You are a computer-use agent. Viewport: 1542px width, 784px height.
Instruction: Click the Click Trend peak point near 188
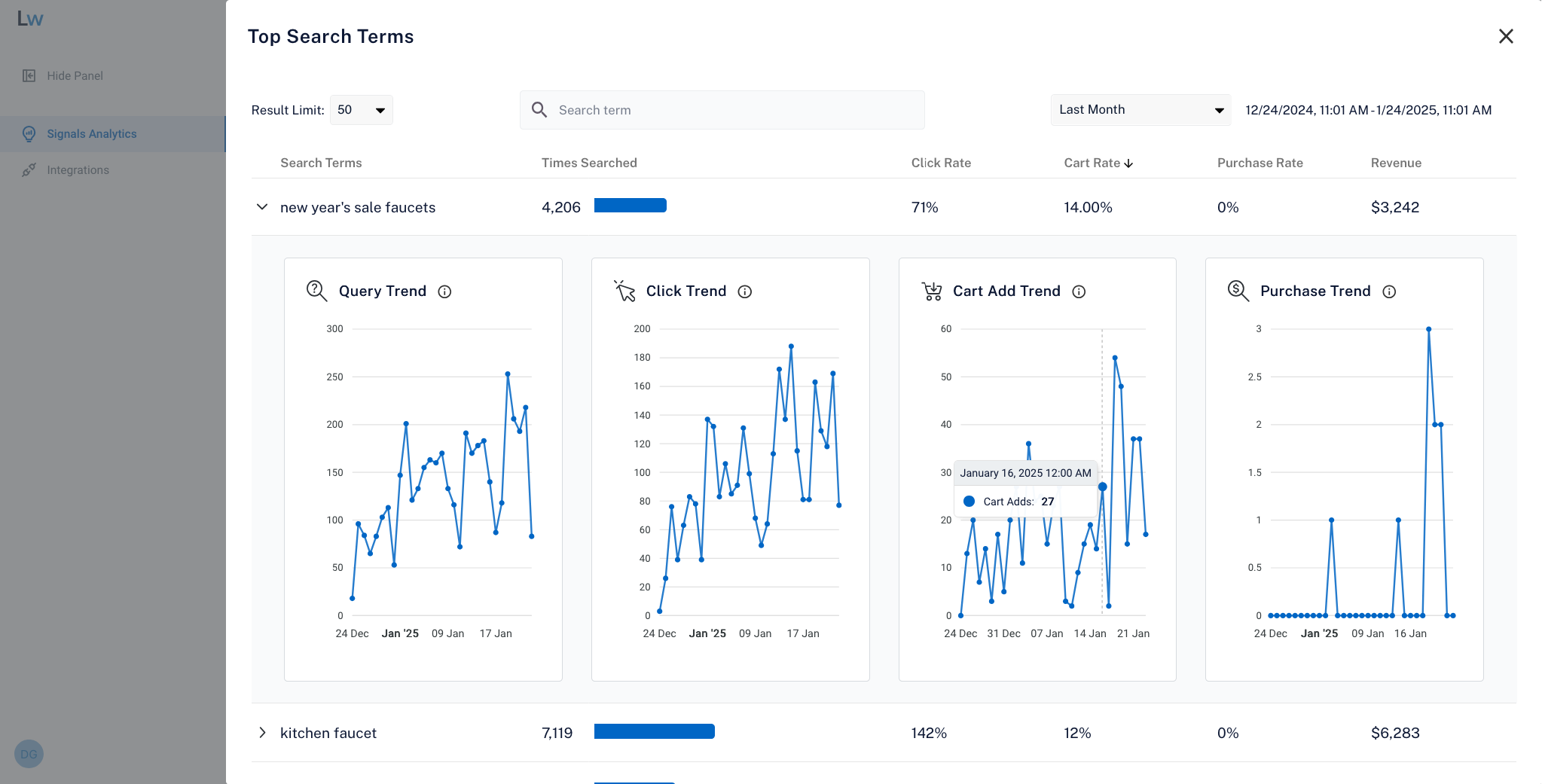tap(791, 346)
